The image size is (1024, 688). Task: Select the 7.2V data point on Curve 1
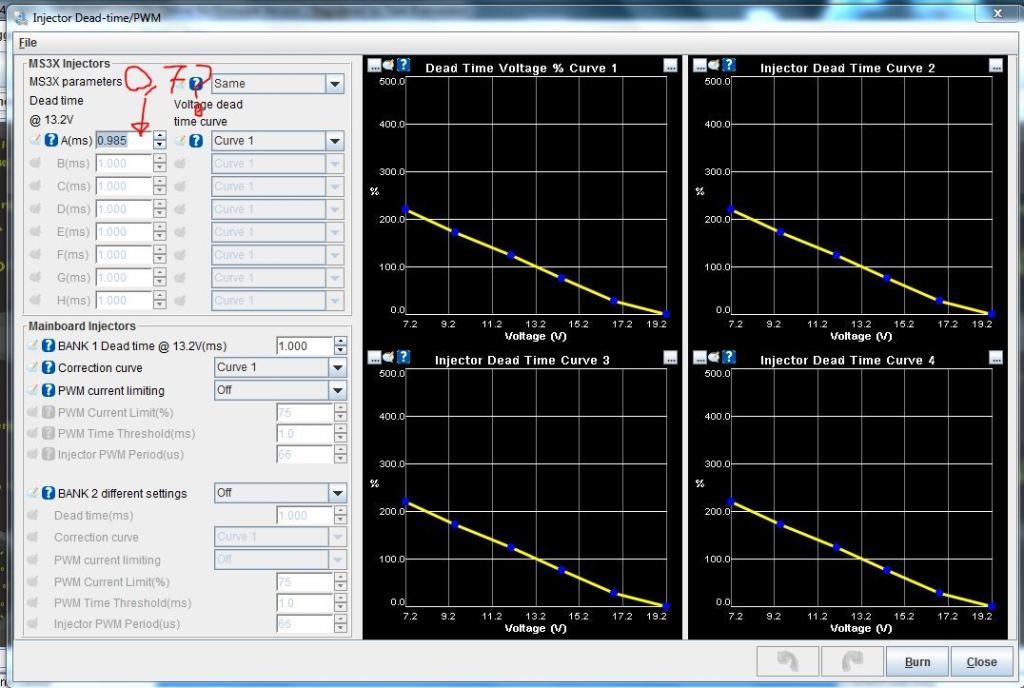(405, 209)
